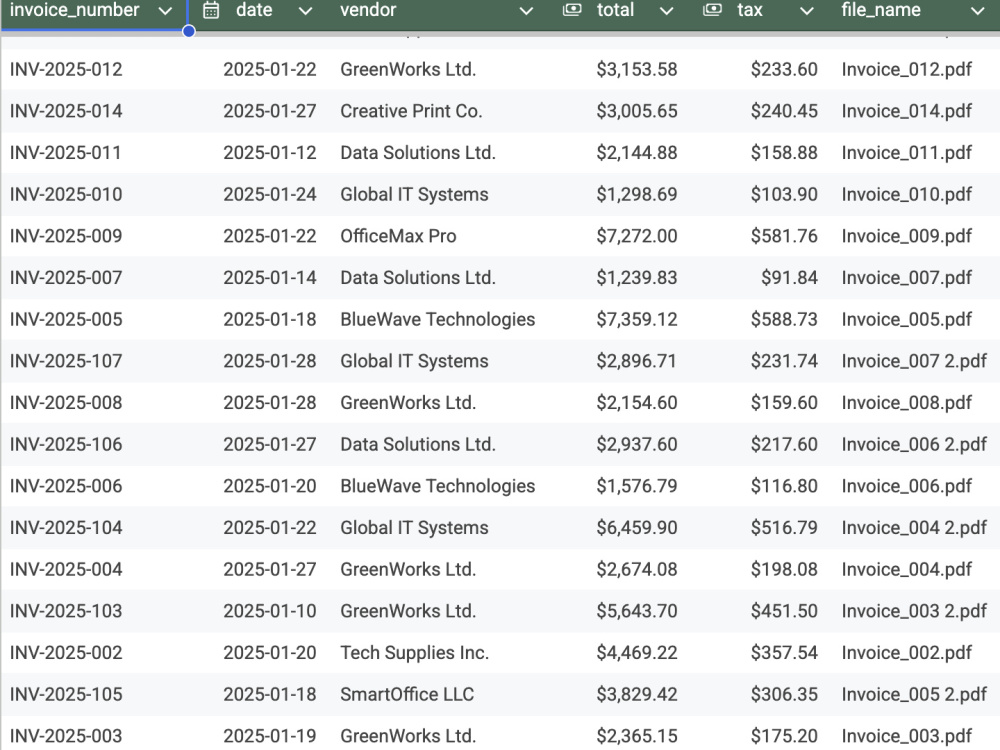Select cell INV-2025-104
This screenshot has width=1000, height=750.
click(66, 527)
